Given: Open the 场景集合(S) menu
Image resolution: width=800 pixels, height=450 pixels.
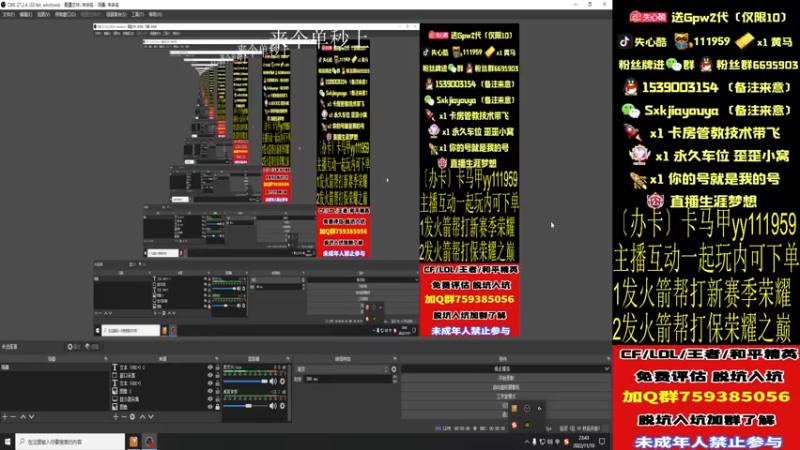Looking at the screenshot, I should point(116,14).
